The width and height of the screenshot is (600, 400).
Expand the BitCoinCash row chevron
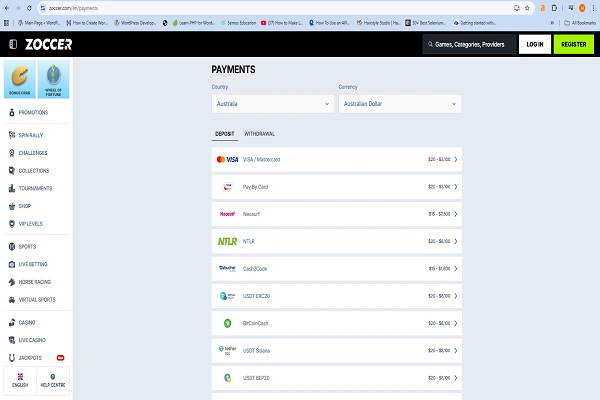455,323
